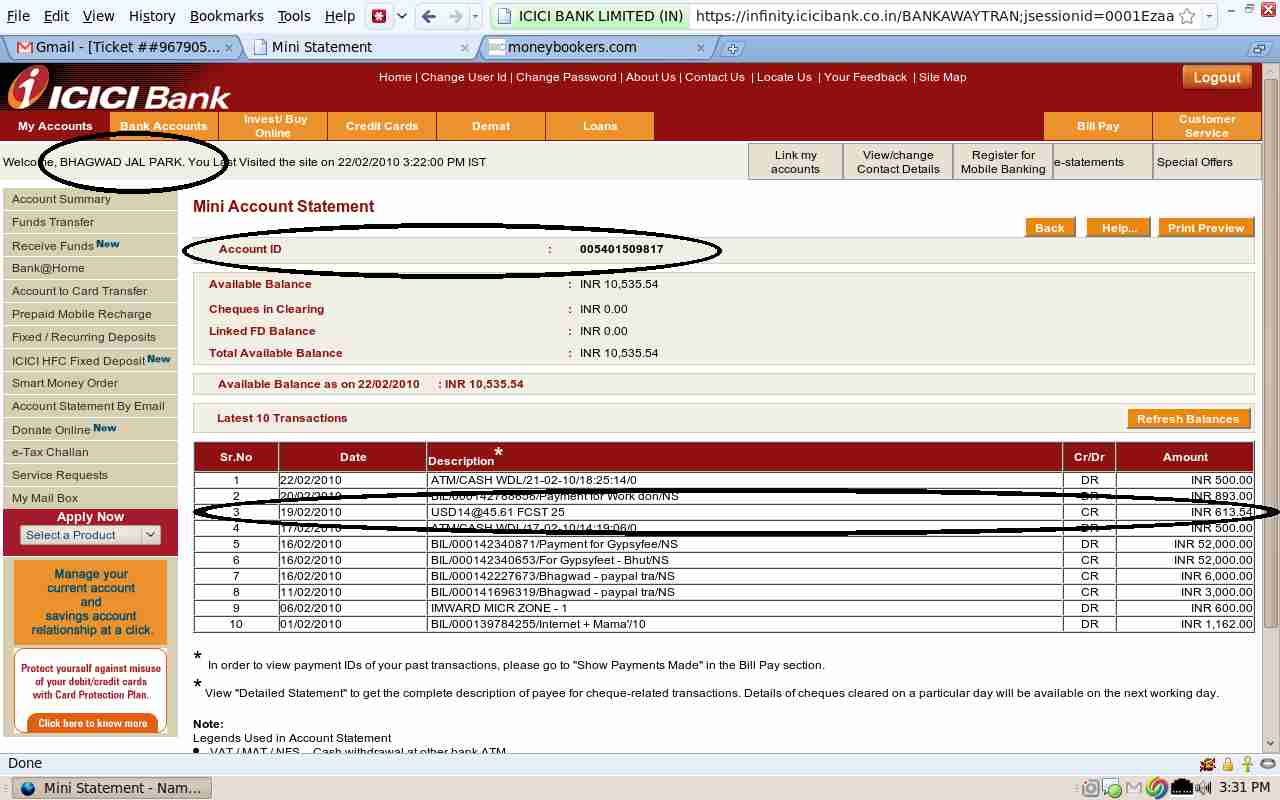The image size is (1280, 800).
Task: Open the Customer Service tab
Action: coord(1207,126)
